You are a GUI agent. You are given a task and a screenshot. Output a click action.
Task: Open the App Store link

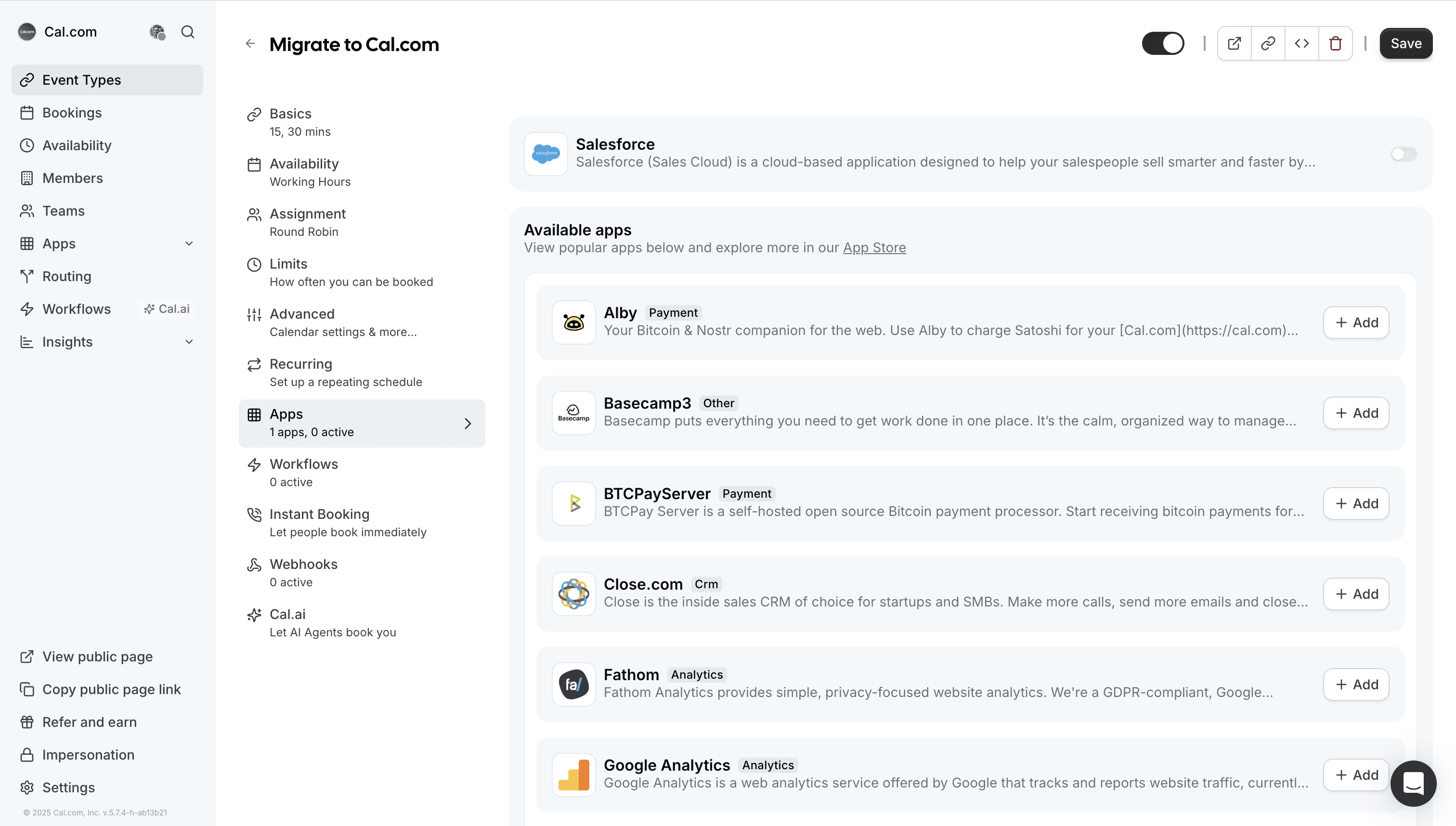tap(874, 248)
